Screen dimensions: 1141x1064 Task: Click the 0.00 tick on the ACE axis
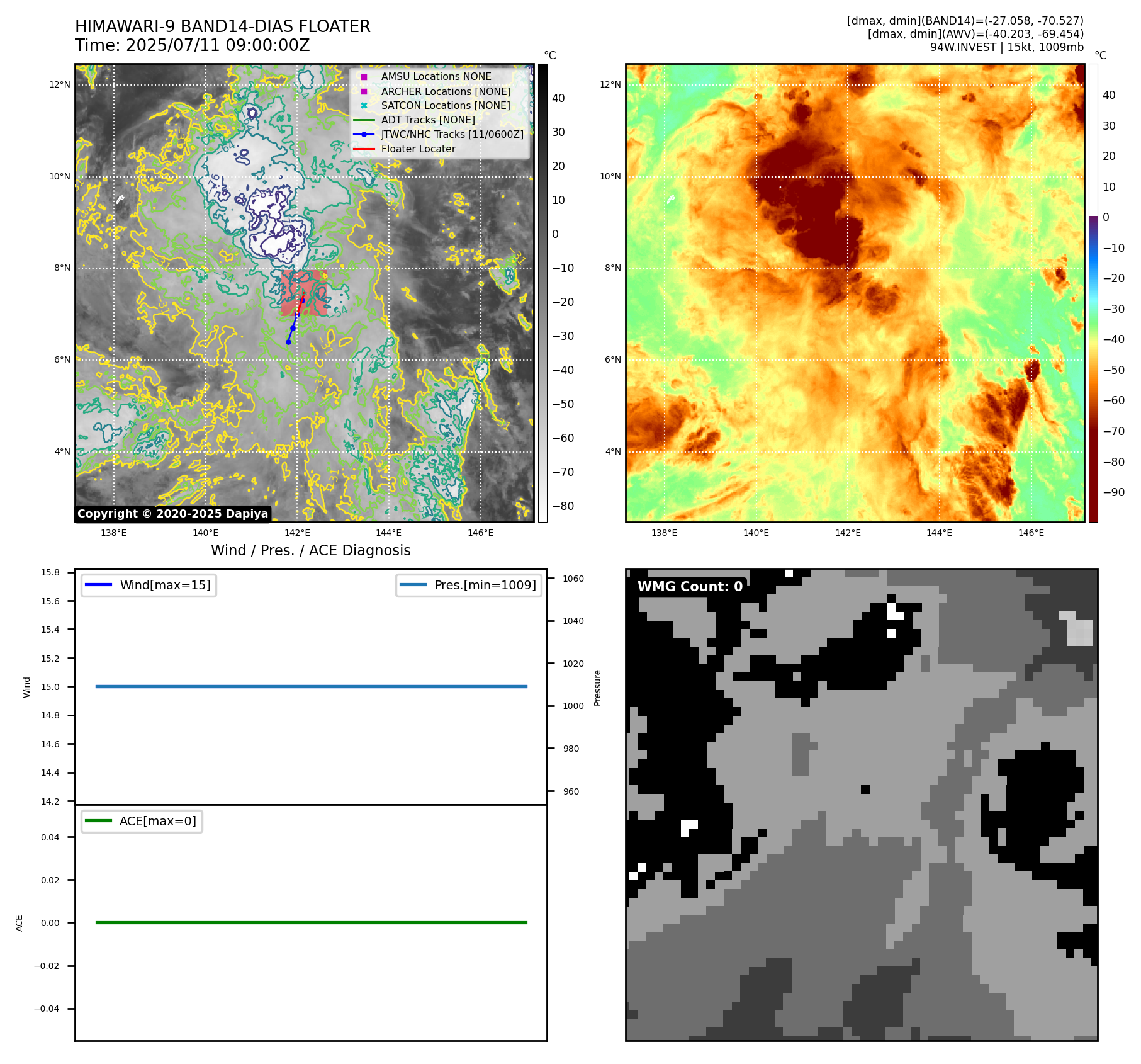coord(50,923)
